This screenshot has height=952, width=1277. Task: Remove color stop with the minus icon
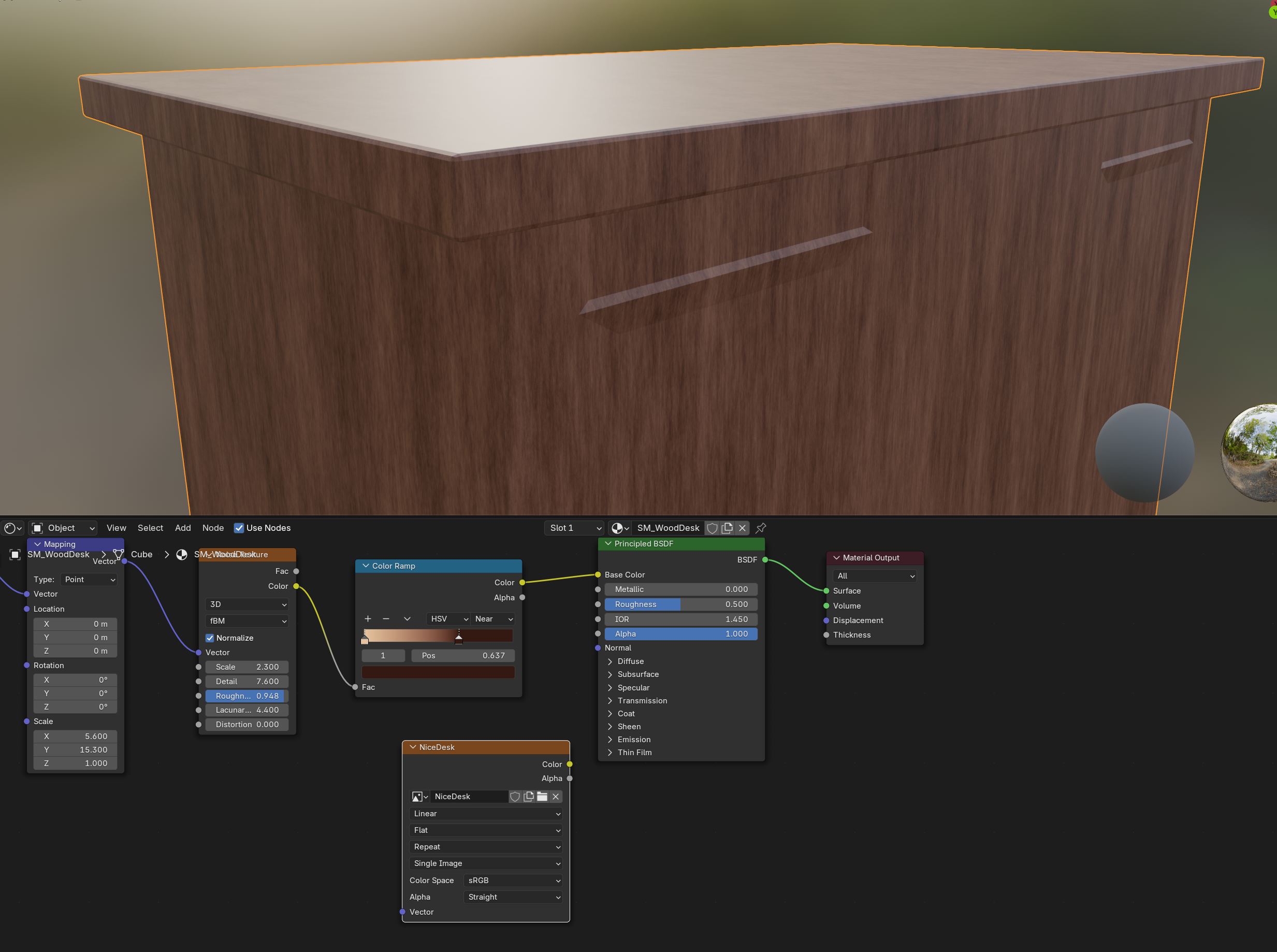386,619
